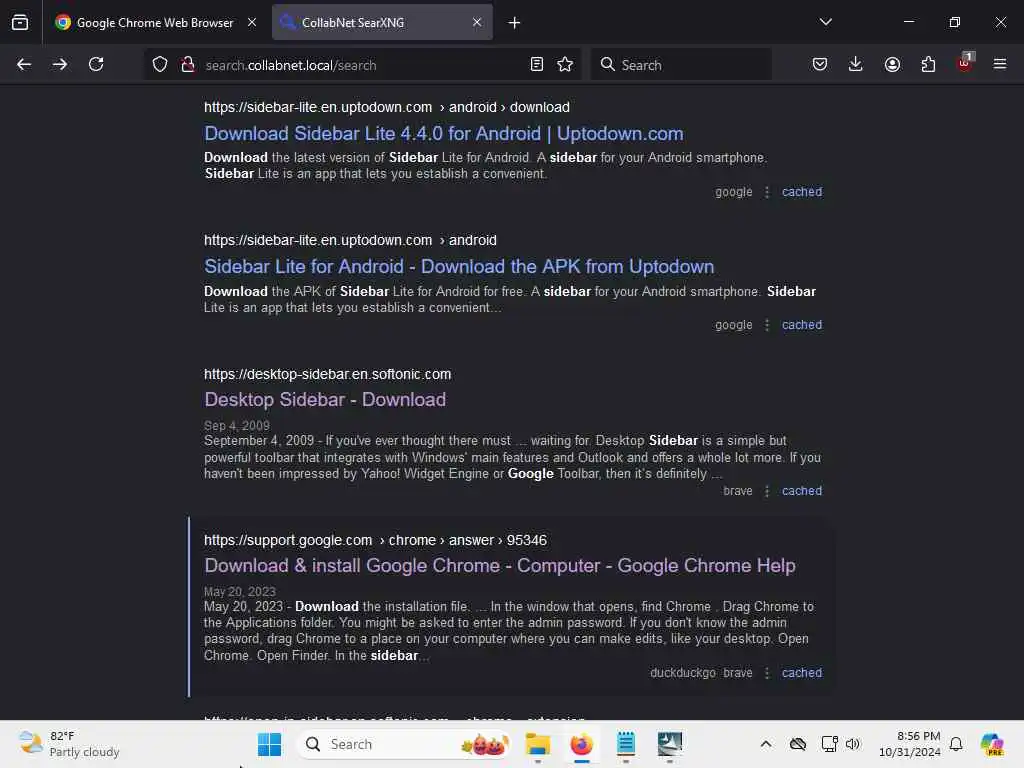Open the Notepad taskbar icon
1024x768 pixels.
tap(626, 744)
